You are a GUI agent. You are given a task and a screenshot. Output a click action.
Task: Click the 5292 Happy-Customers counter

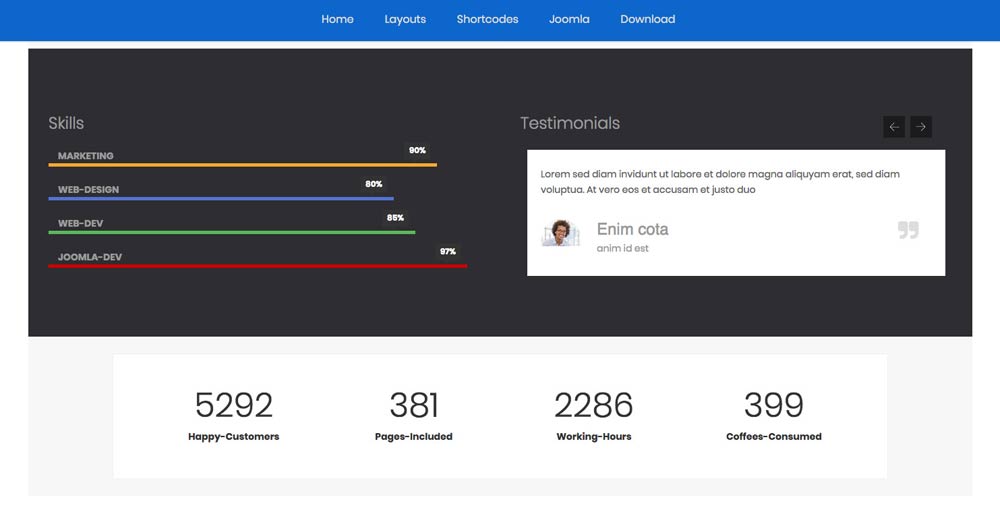[233, 405]
